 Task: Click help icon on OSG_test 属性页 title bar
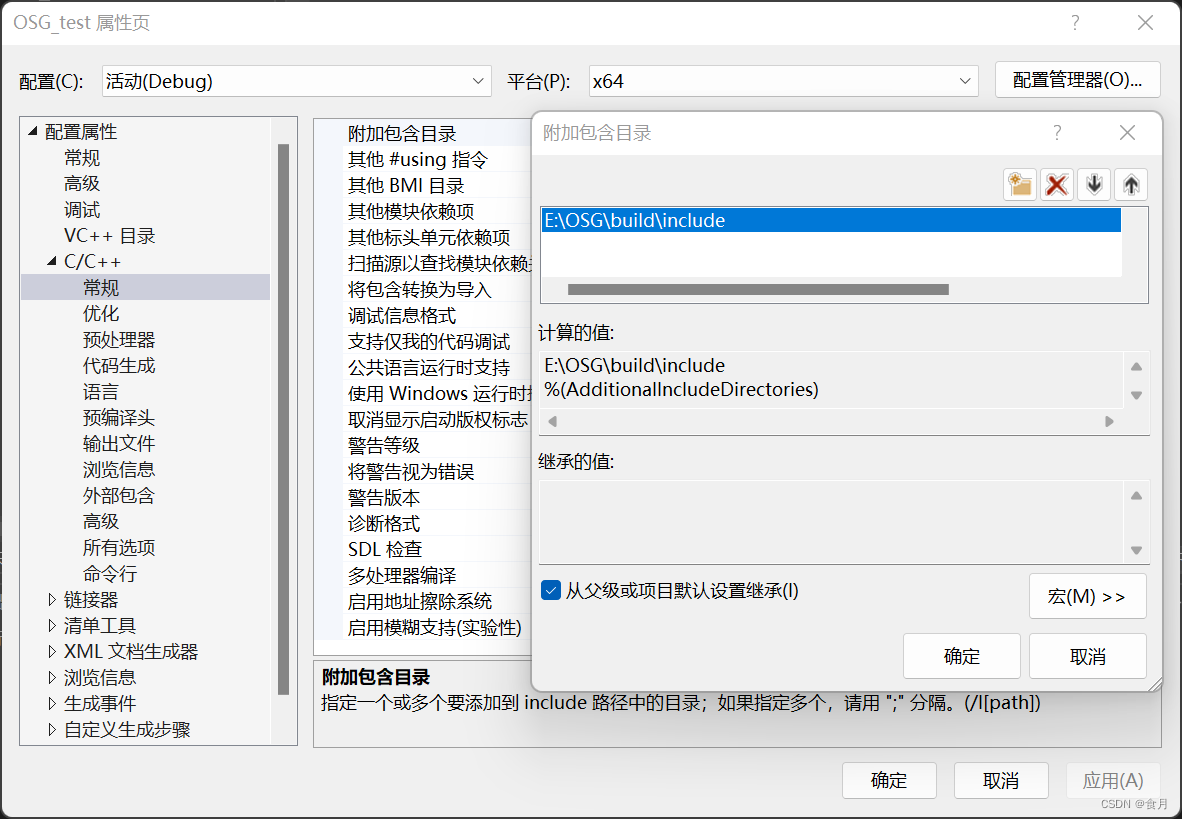tap(1074, 22)
